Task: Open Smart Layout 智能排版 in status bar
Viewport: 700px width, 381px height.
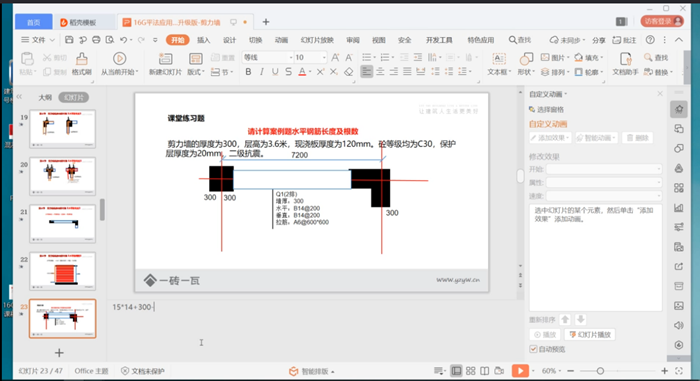Action: pyautogui.click(x=311, y=371)
